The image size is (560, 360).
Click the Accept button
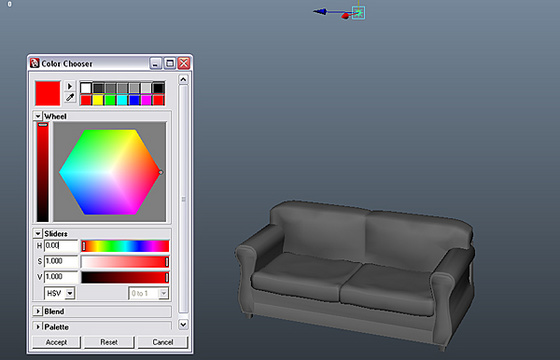(x=56, y=342)
